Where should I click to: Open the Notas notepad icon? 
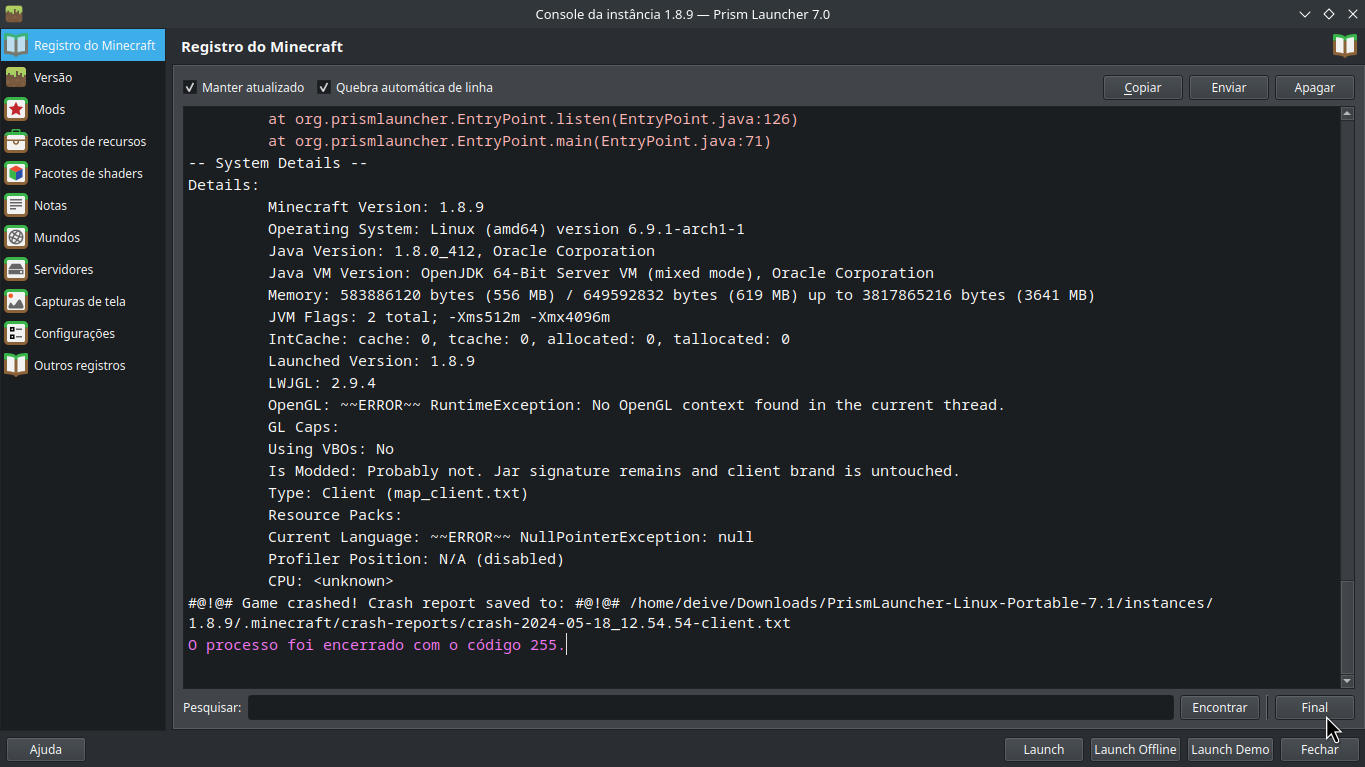16,205
